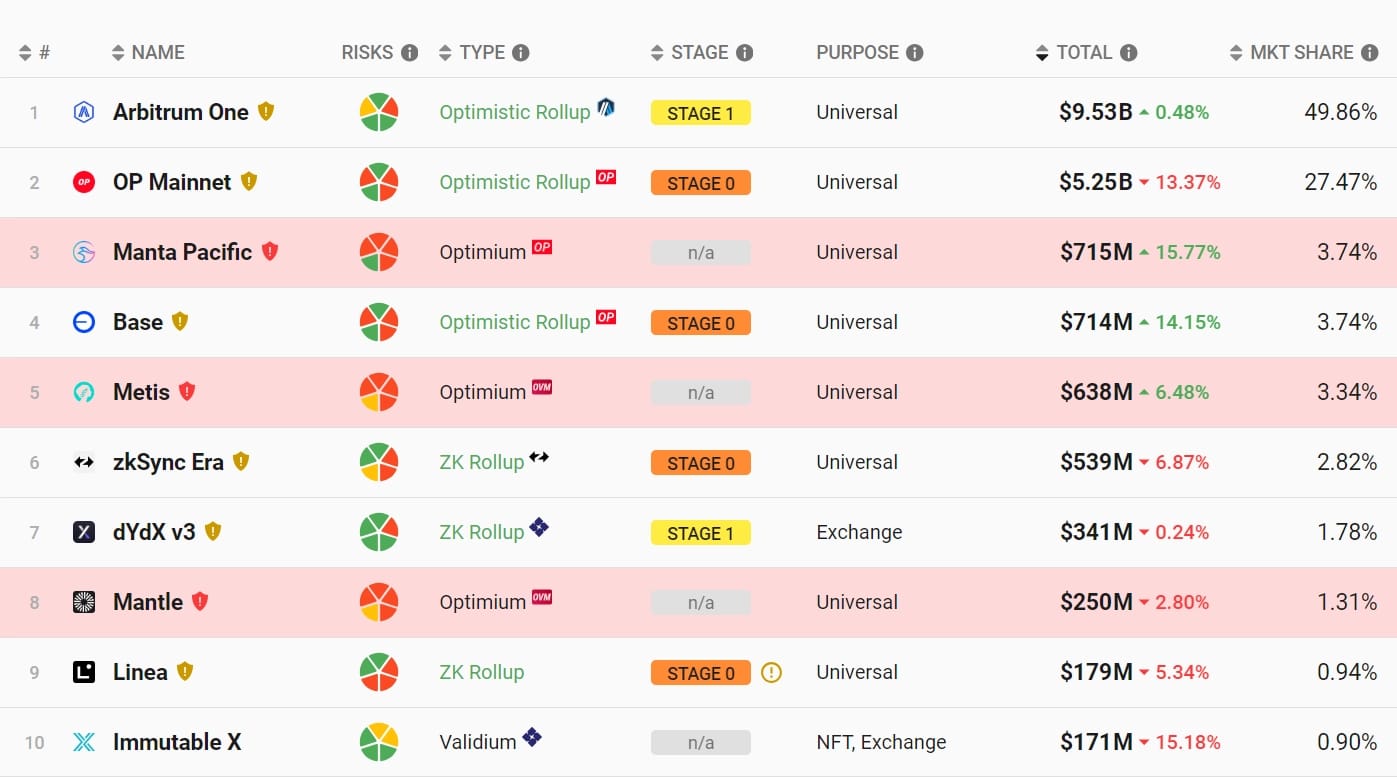Click the info icon next to PURPOSE
Image resolution: width=1397 pixels, height=777 pixels.
(x=914, y=53)
